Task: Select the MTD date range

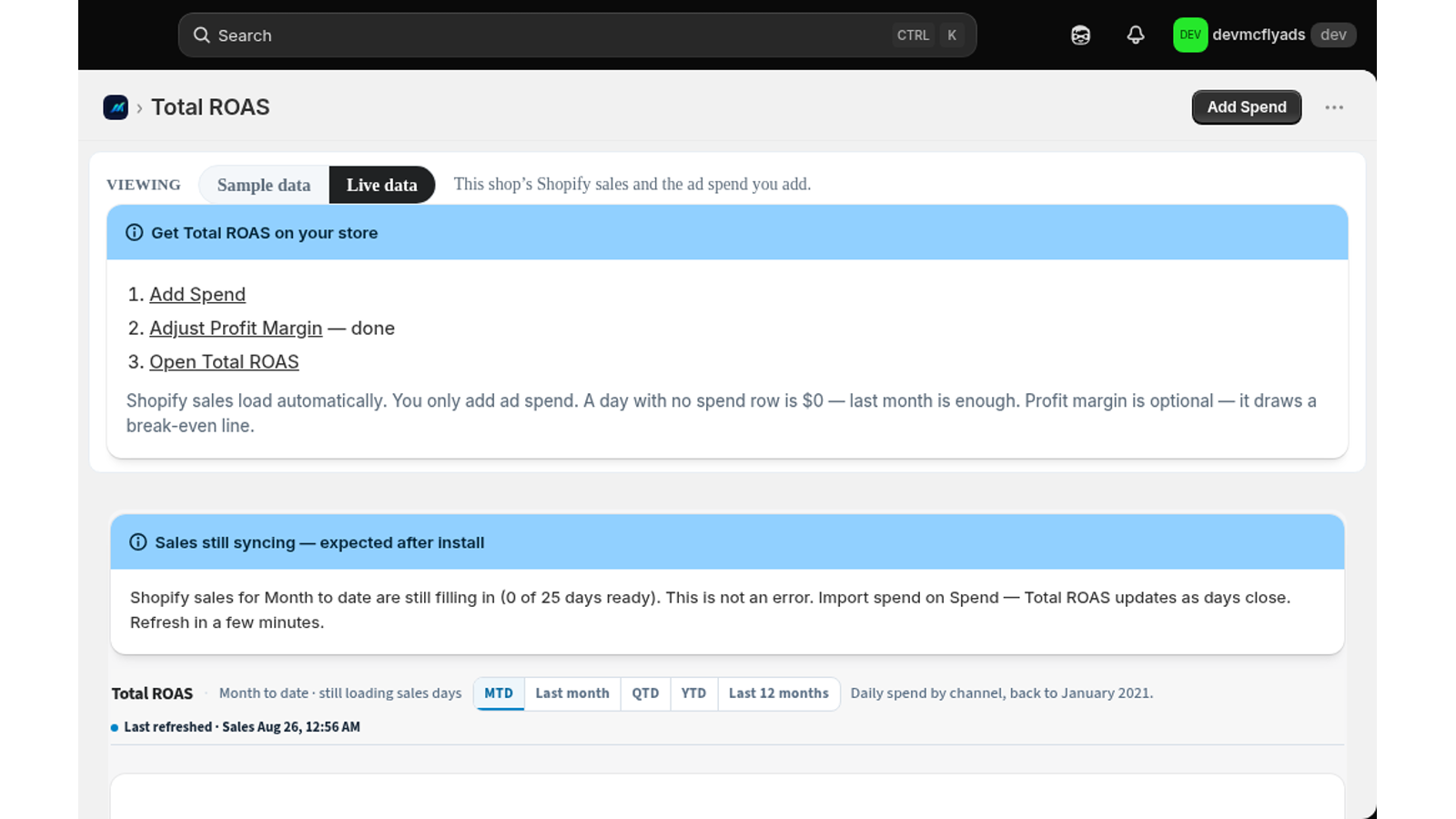Action: [x=499, y=693]
